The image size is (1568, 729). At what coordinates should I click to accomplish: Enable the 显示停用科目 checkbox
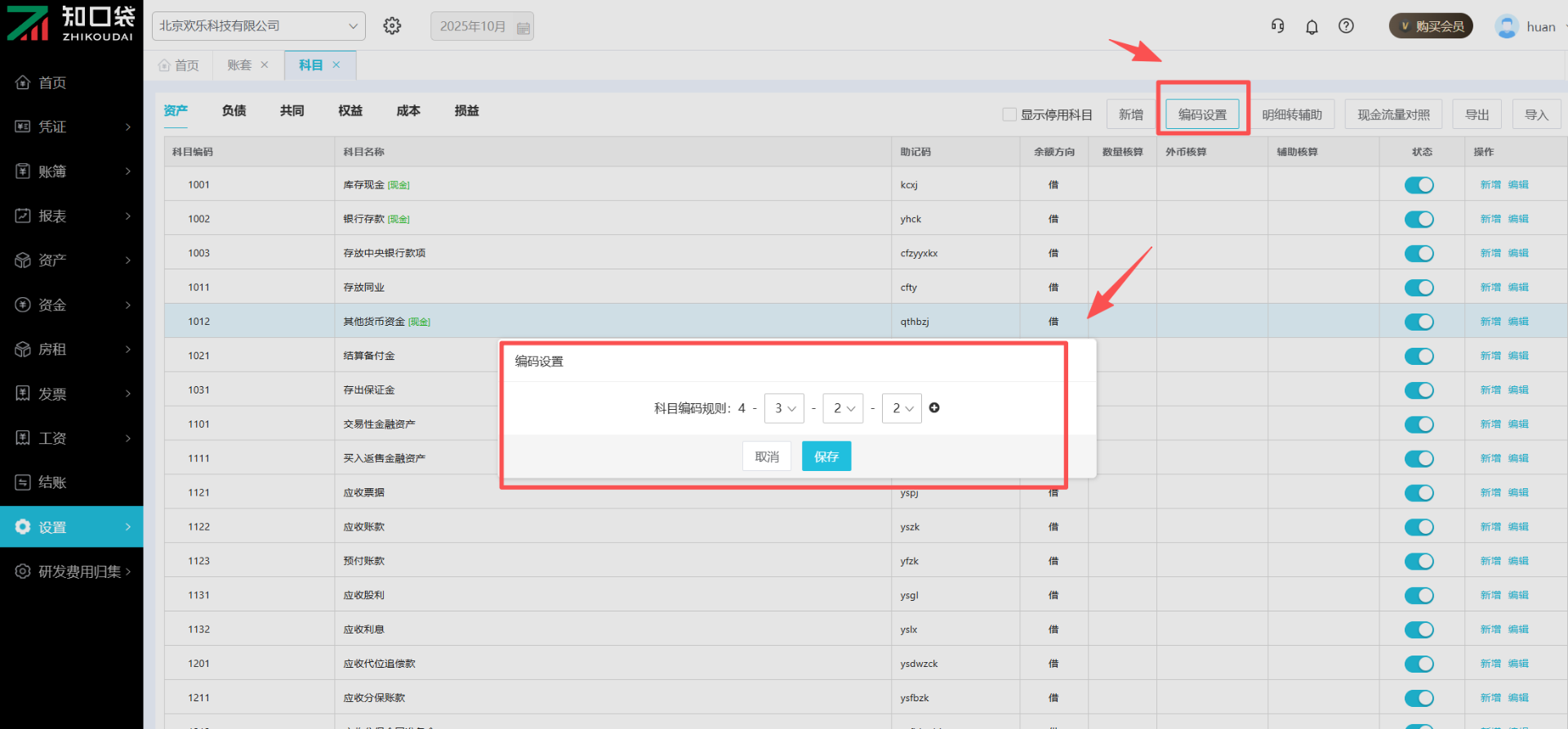(1009, 114)
